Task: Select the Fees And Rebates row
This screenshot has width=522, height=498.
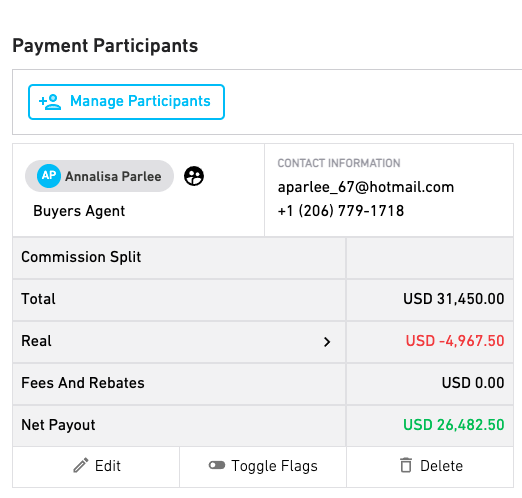Action: 263,384
